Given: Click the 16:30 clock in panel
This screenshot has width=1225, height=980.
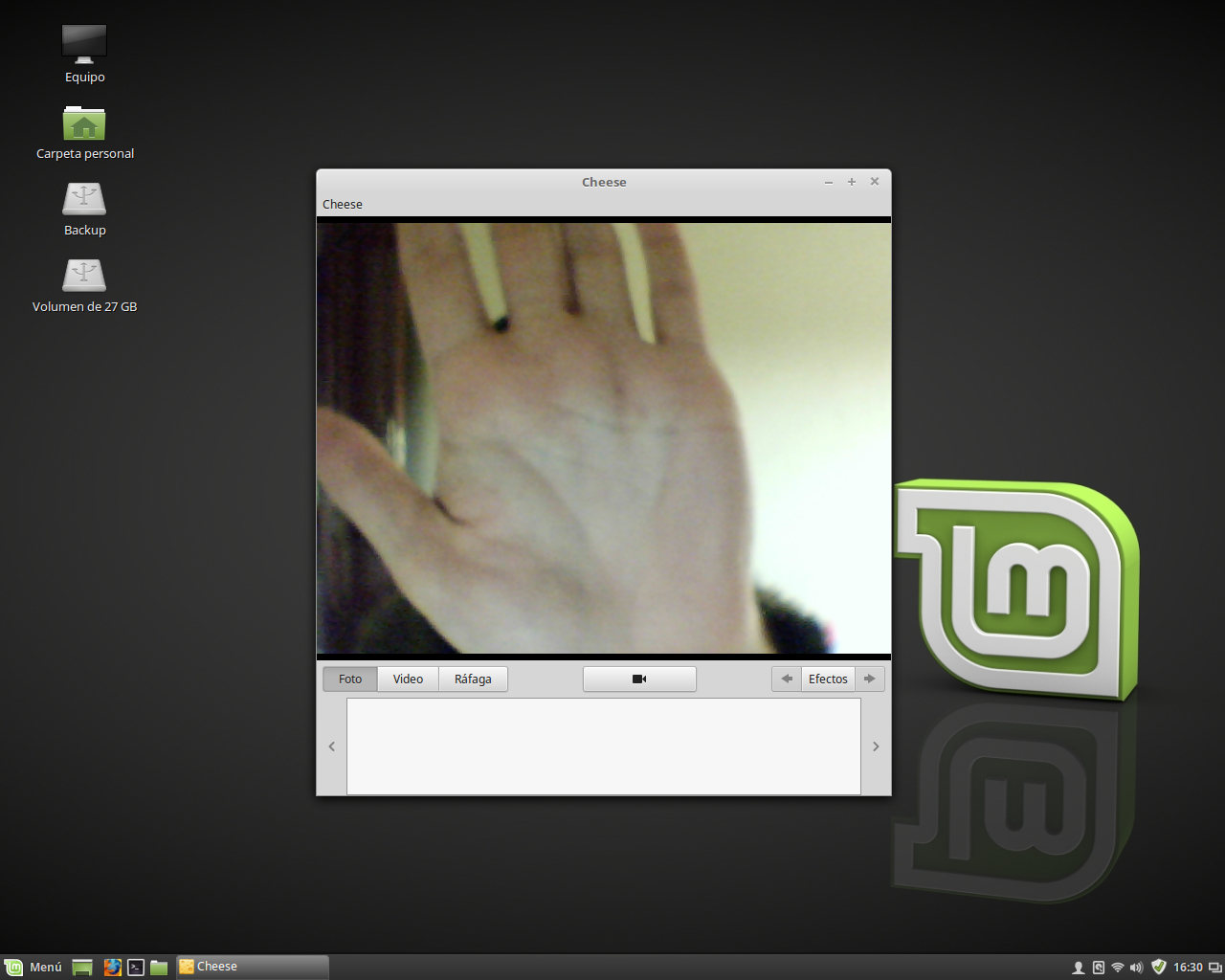Looking at the screenshot, I should point(1188,968).
